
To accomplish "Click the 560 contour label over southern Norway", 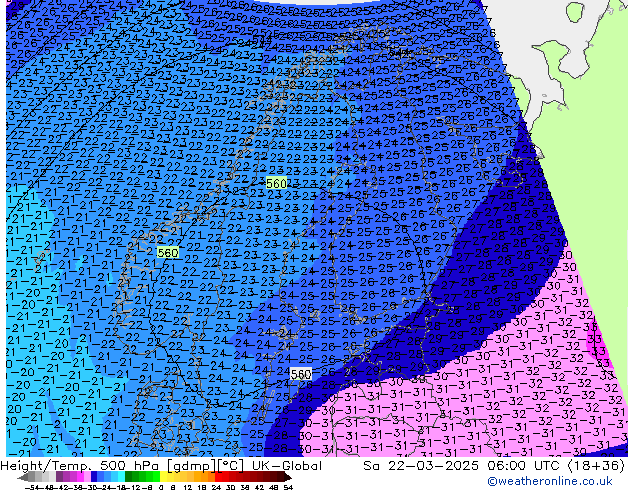I will 167,253.
